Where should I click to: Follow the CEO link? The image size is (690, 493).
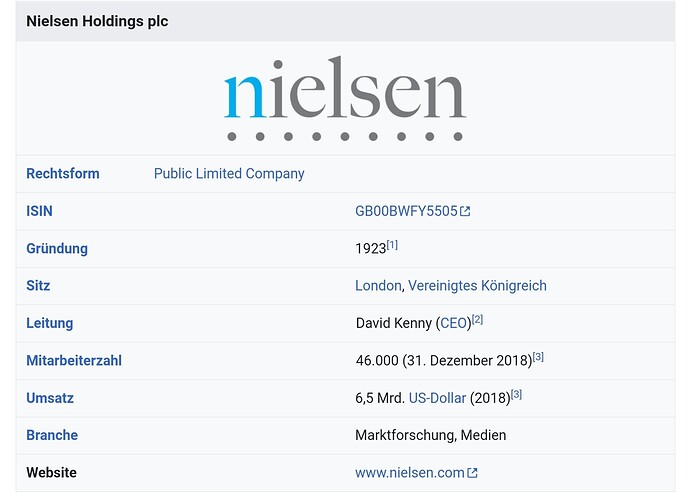coord(454,323)
